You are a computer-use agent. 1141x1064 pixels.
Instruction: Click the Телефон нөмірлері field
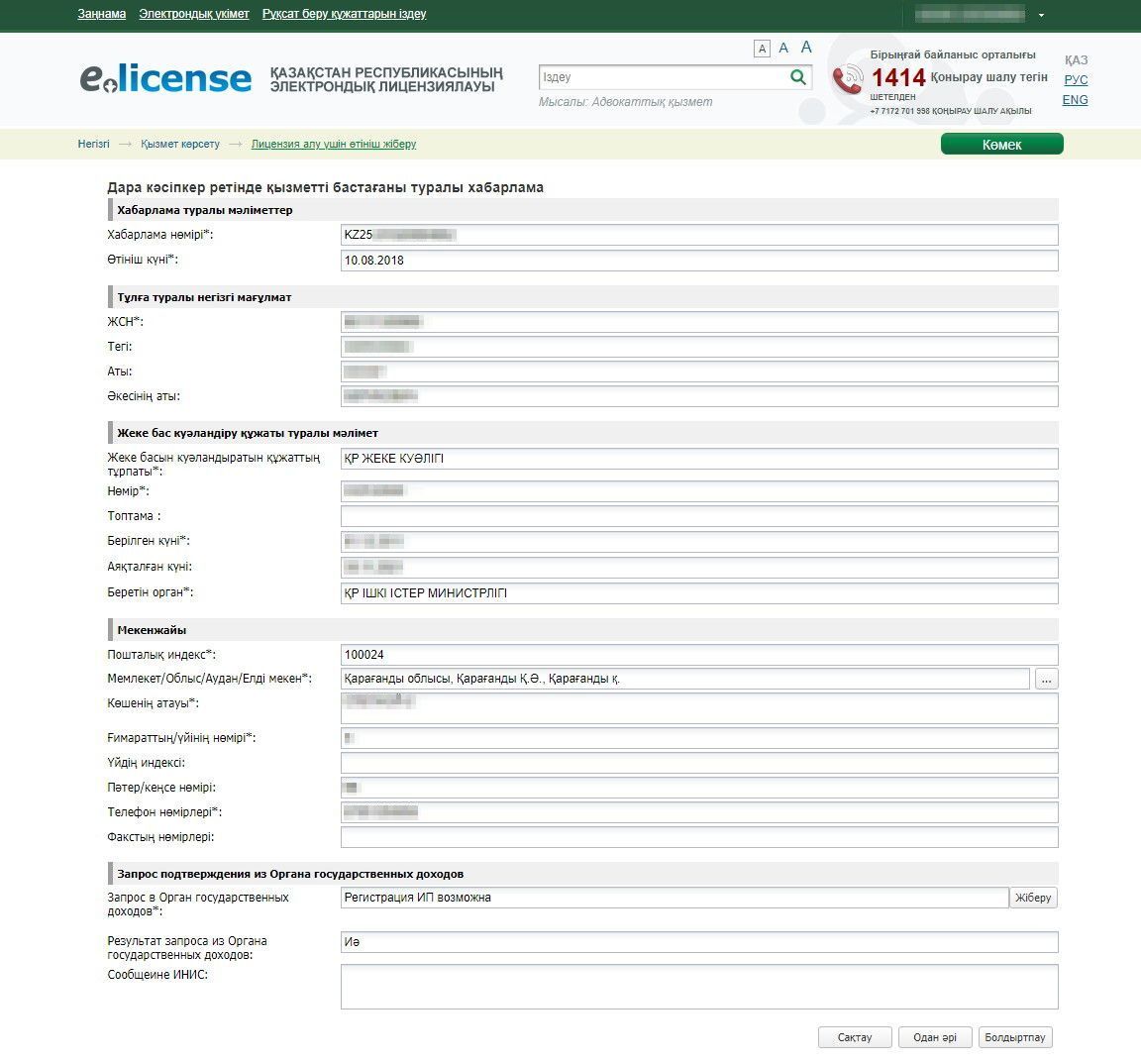699,812
